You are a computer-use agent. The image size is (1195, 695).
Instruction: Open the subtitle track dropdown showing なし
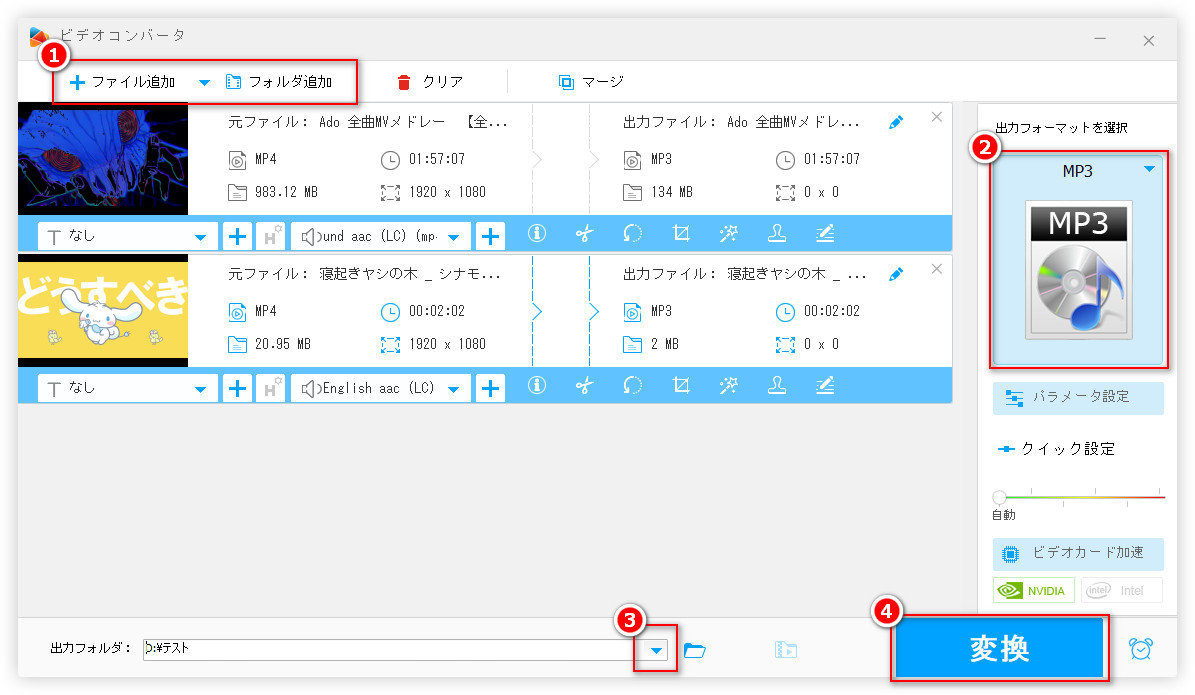point(127,234)
